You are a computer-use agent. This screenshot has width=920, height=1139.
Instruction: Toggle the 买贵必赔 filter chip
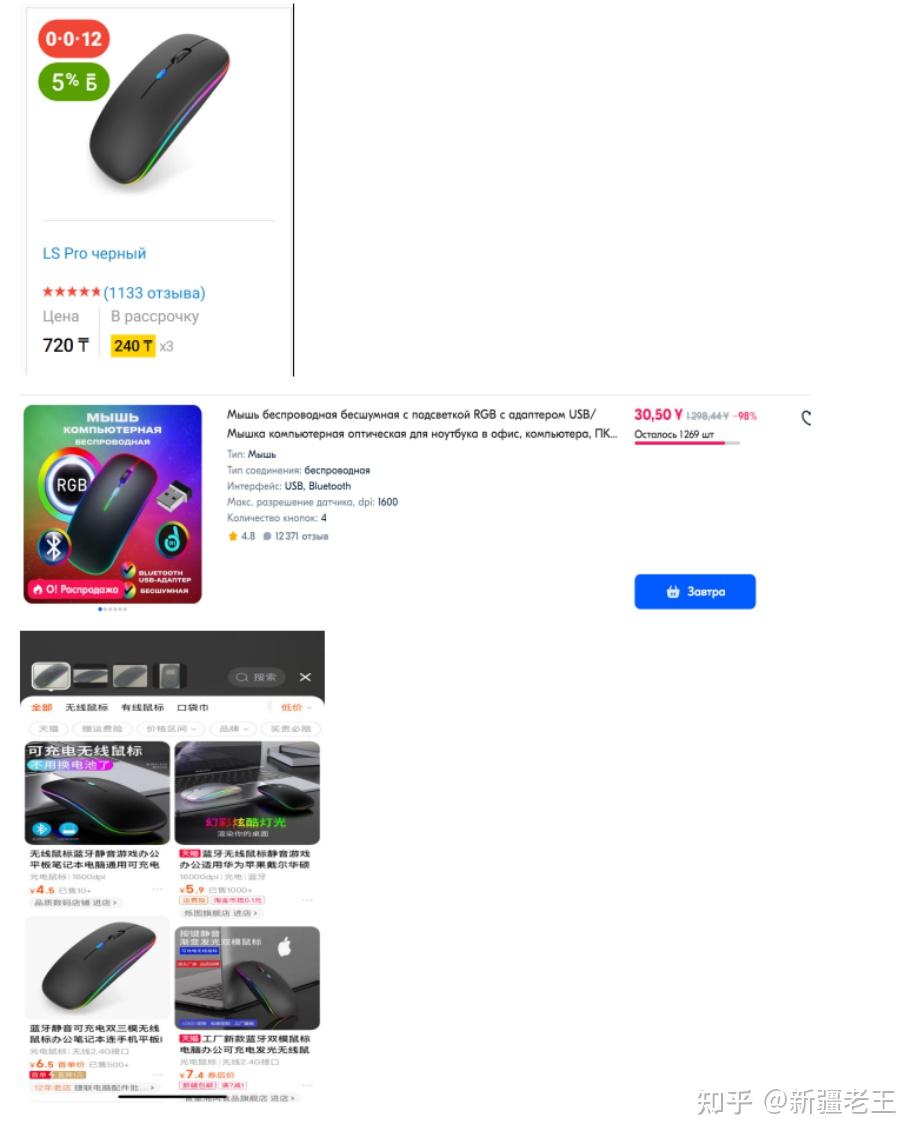click(291, 729)
